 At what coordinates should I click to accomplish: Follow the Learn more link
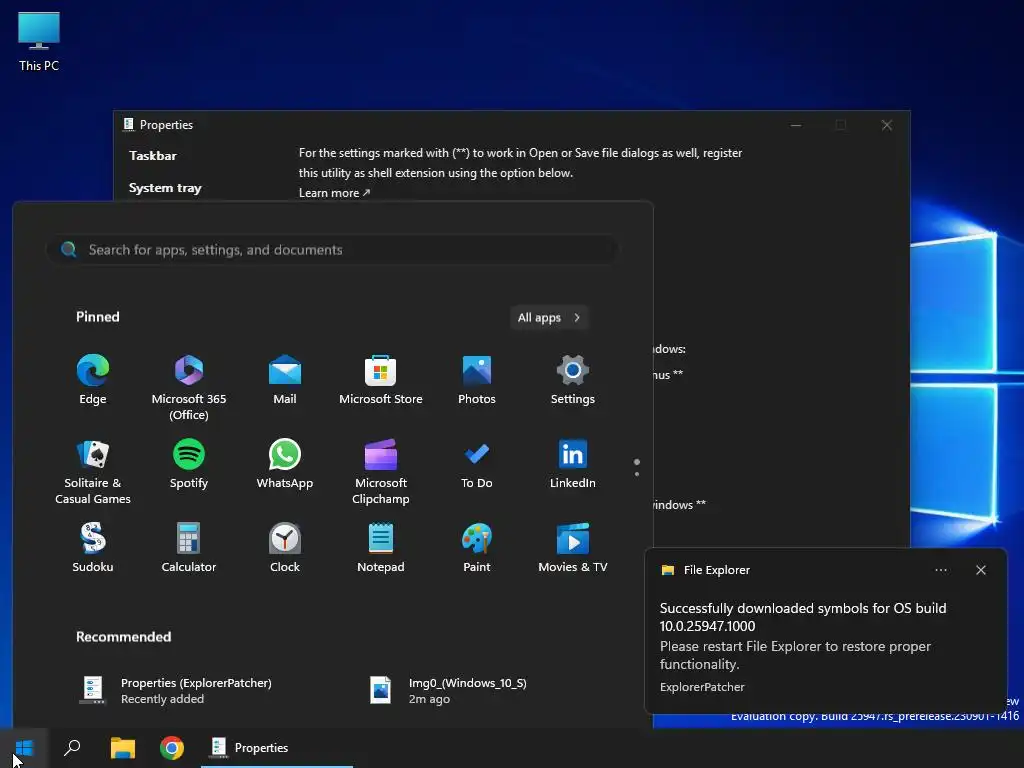[334, 193]
